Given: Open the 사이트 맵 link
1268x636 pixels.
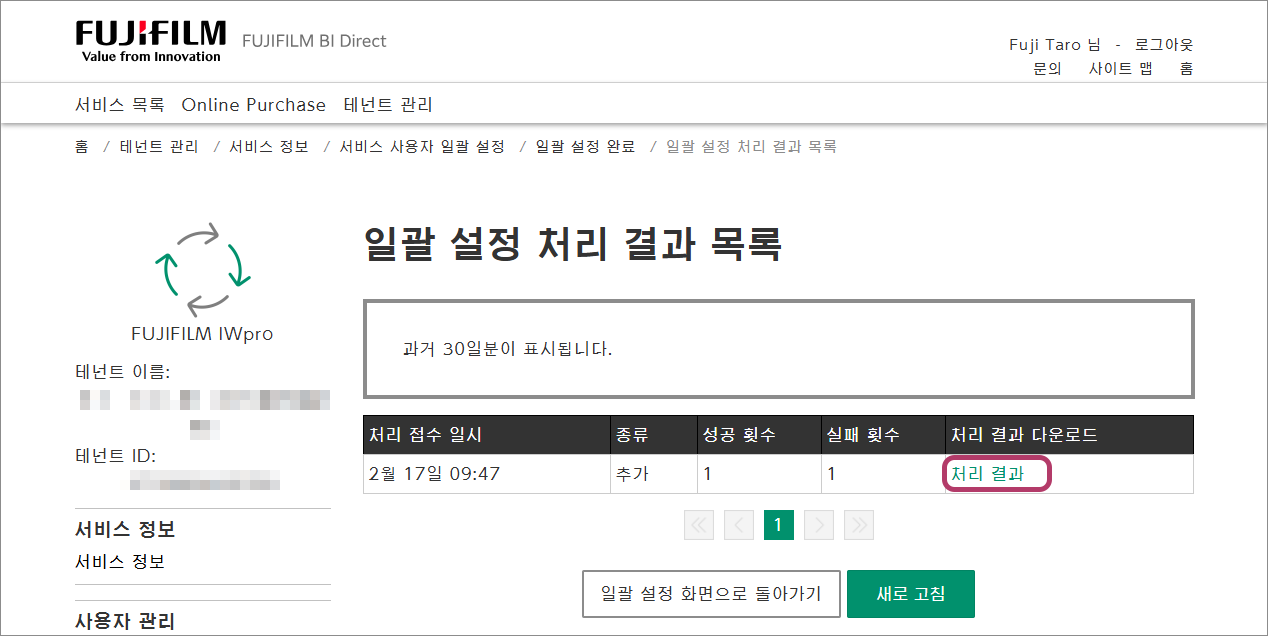Looking at the screenshot, I should tap(1121, 69).
